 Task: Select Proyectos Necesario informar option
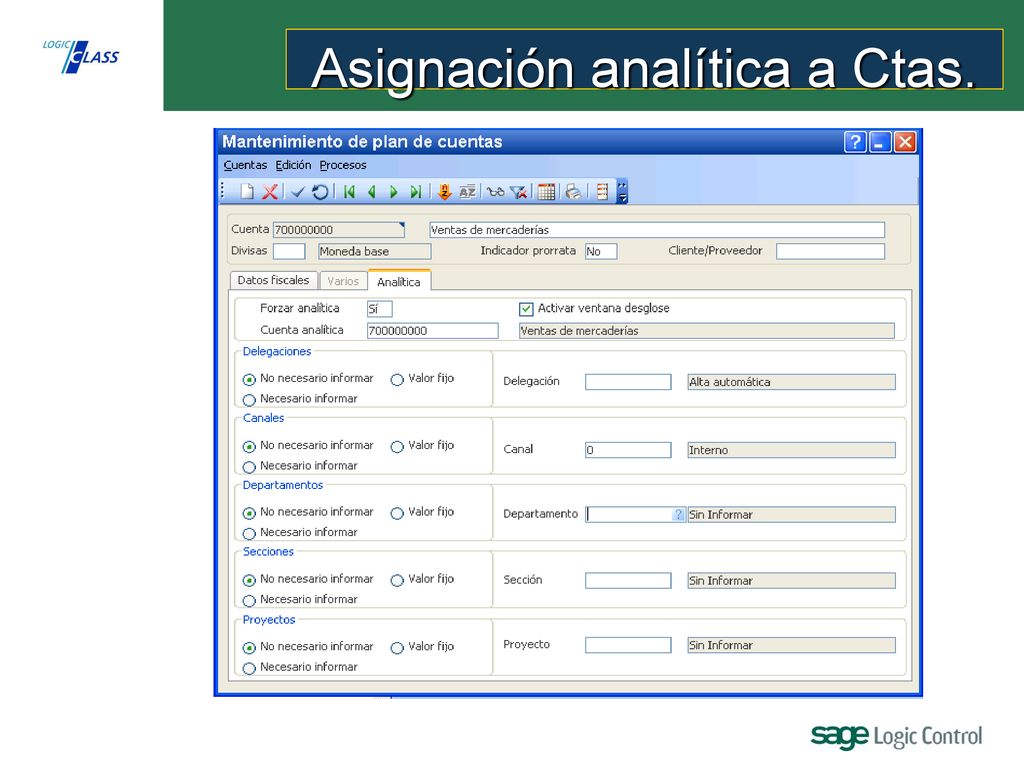click(249, 668)
